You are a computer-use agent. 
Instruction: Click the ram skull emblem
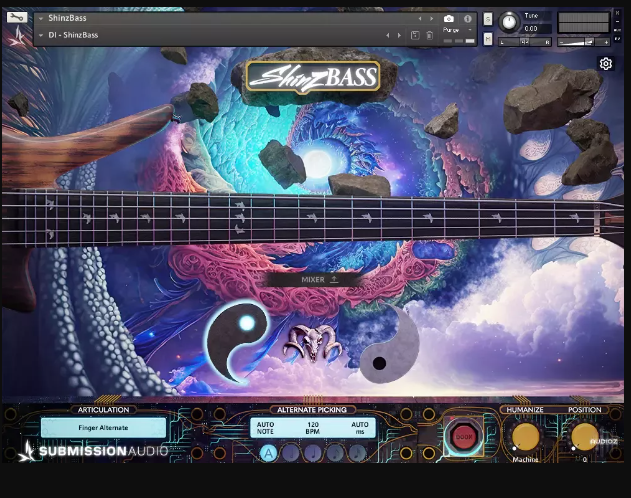(x=313, y=343)
